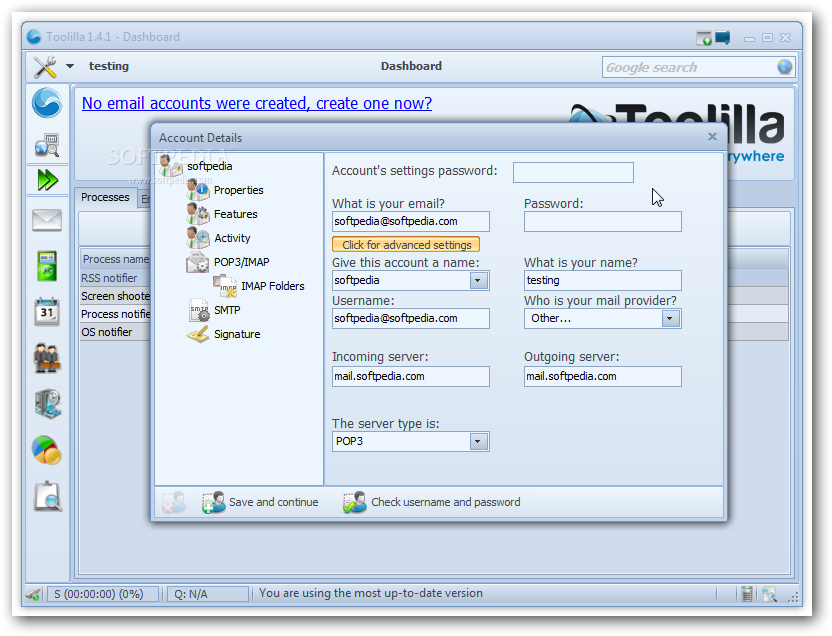Screen dimensions: 832x636
Task: Select the RSS notifier process row
Action: tap(115, 278)
